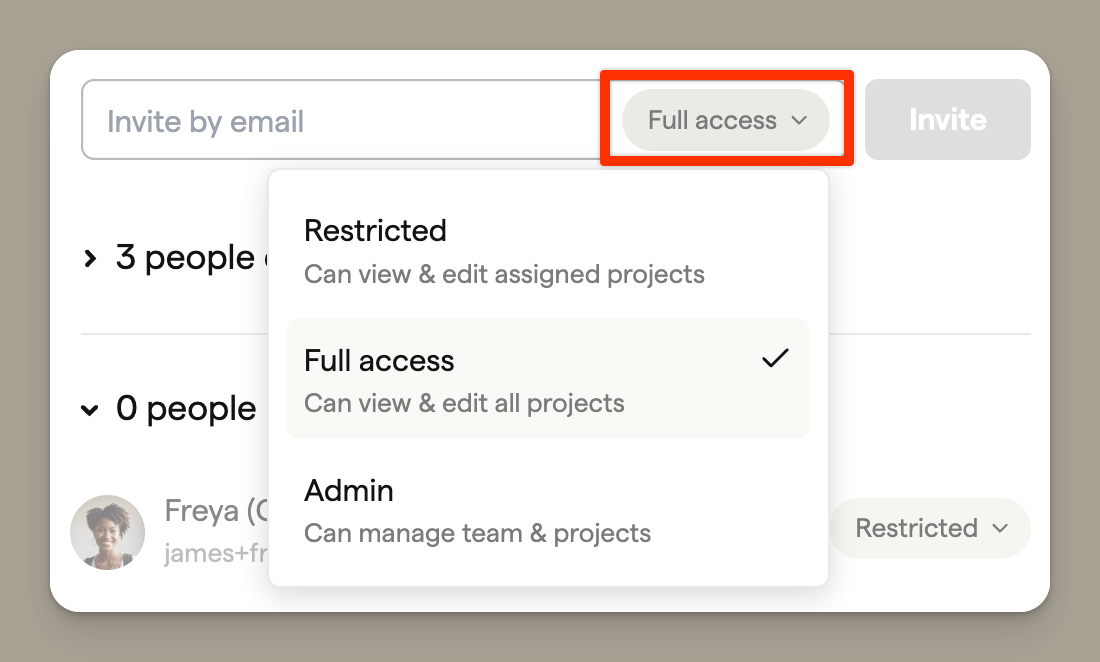Click Freya's name text
Viewport: 1100px width, 662px height.
[216, 511]
